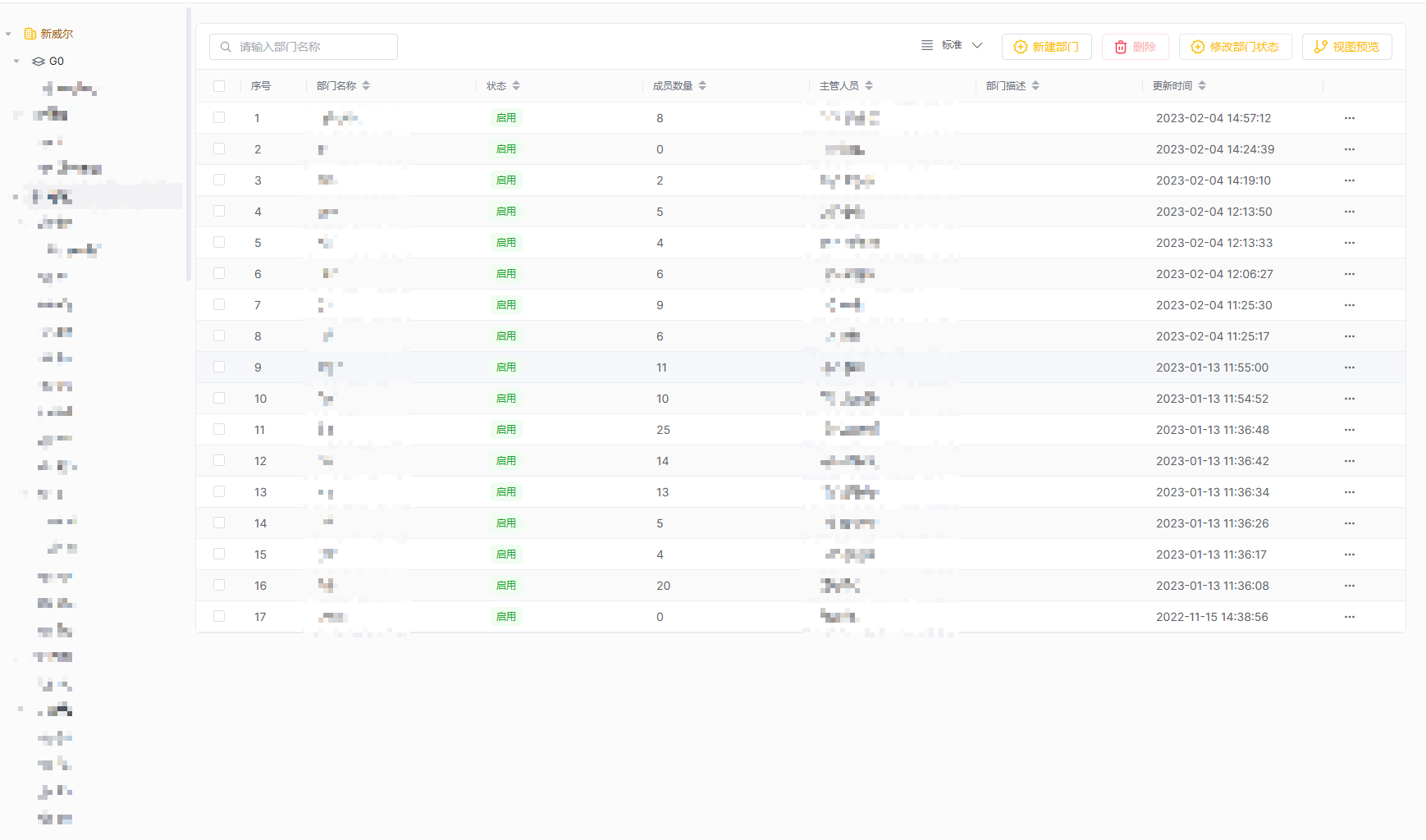Click the timestamp 2023-02-04 14:57:12

click(1213, 118)
